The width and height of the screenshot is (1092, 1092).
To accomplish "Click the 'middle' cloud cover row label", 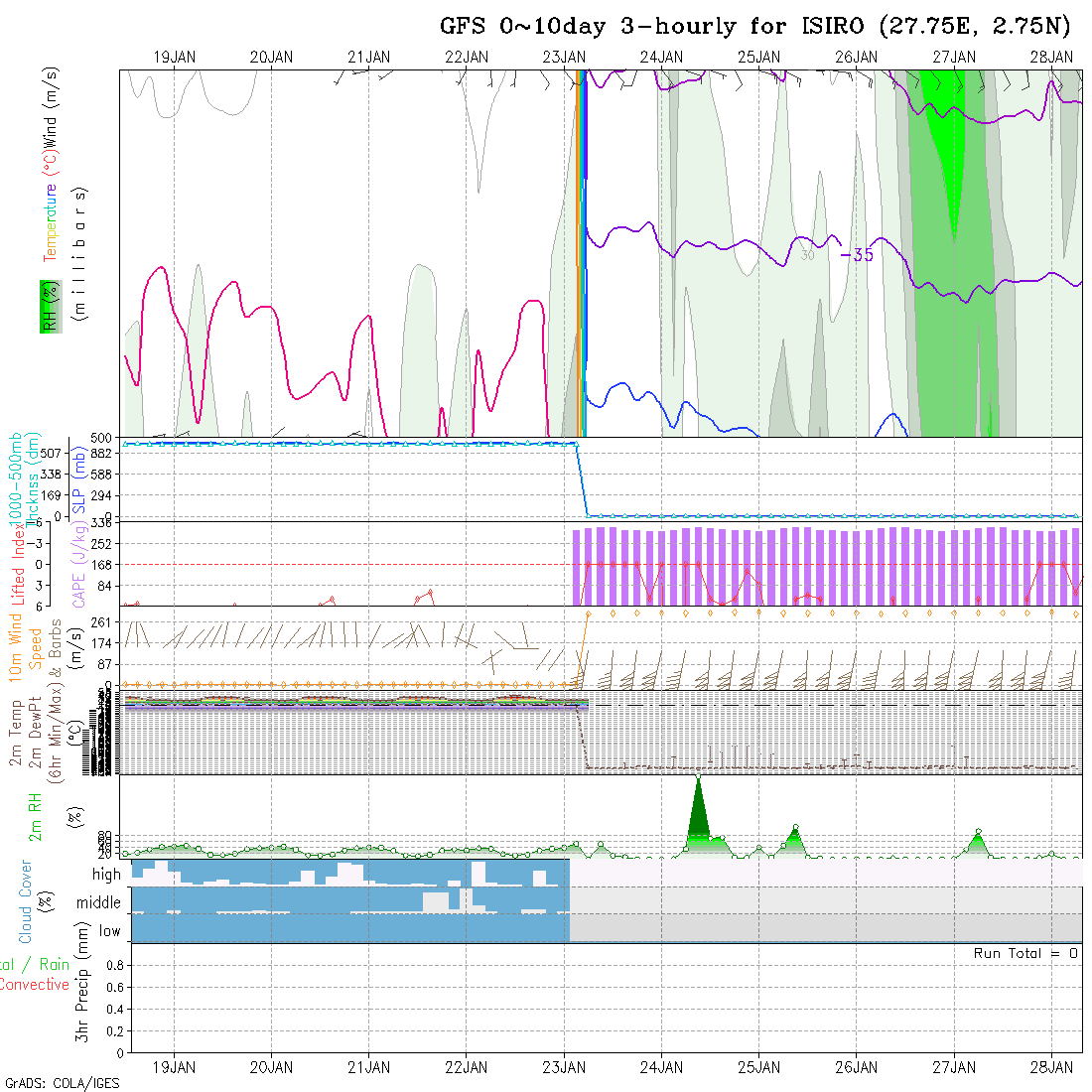I will point(98,902).
